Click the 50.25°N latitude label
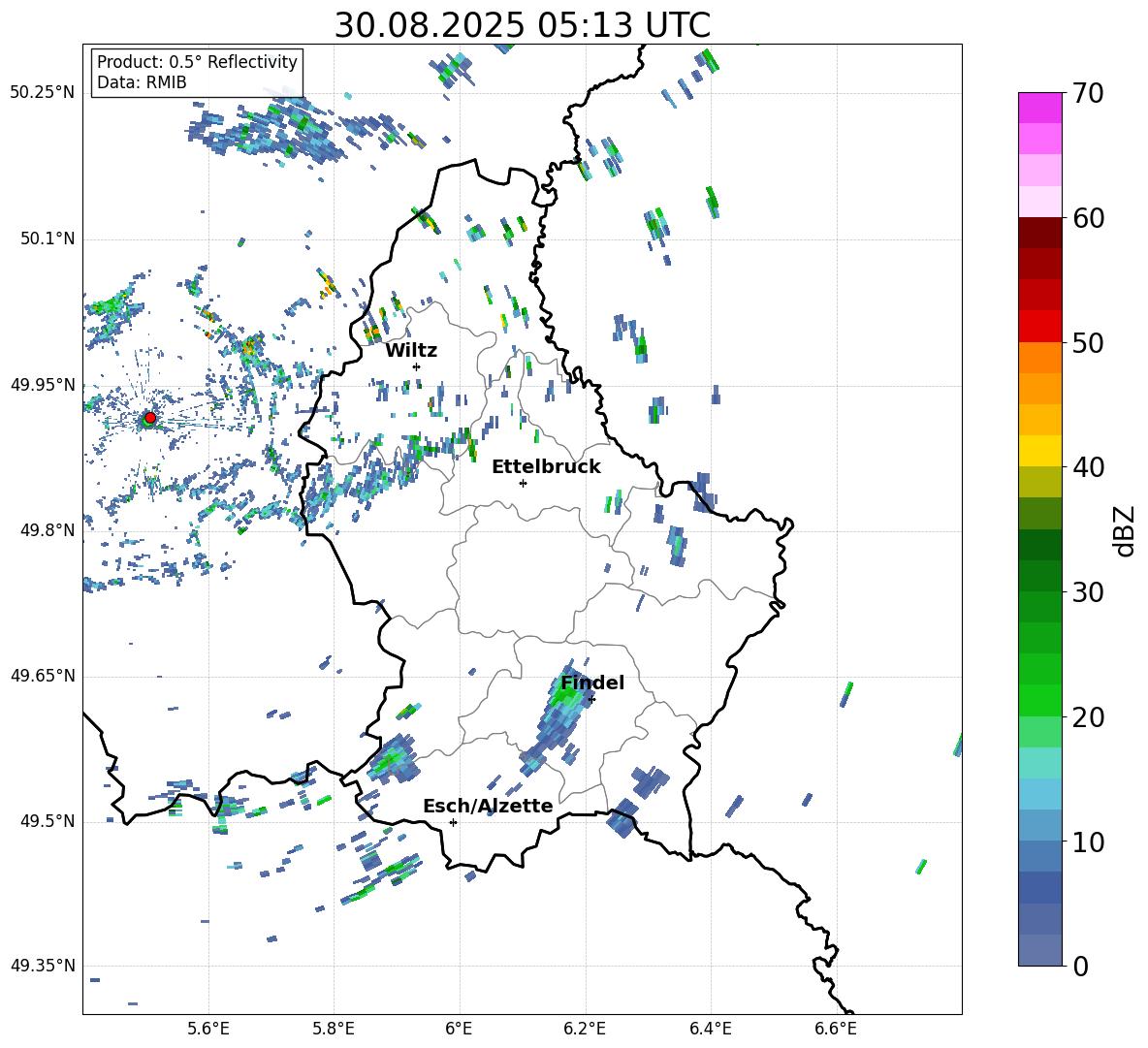This screenshot has height=1048, width=1148. pyautogui.click(x=43, y=93)
